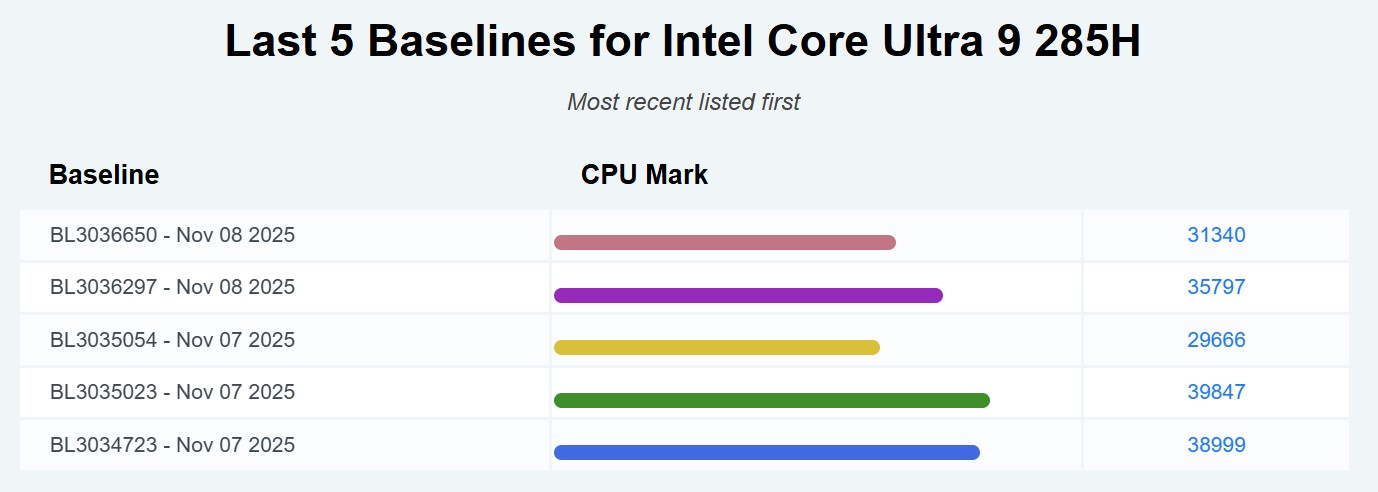Select baseline BL3036650 - Nov 08 2025

(172, 235)
